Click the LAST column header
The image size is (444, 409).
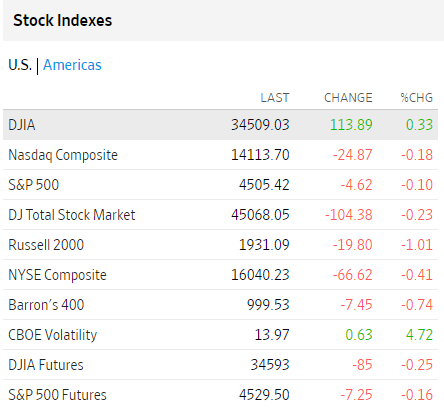click(x=275, y=98)
